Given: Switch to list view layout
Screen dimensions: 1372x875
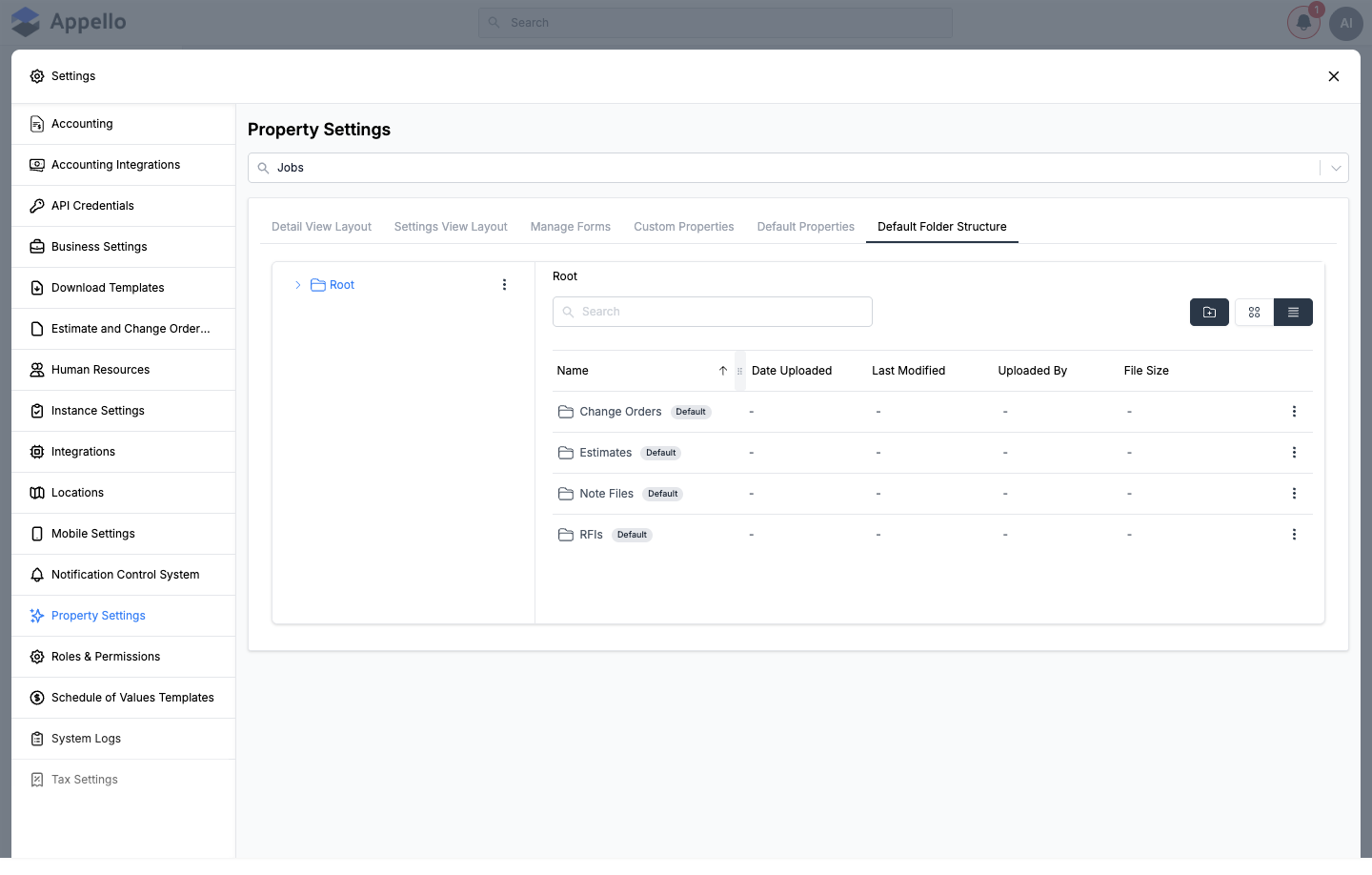Looking at the screenshot, I should coord(1293,312).
